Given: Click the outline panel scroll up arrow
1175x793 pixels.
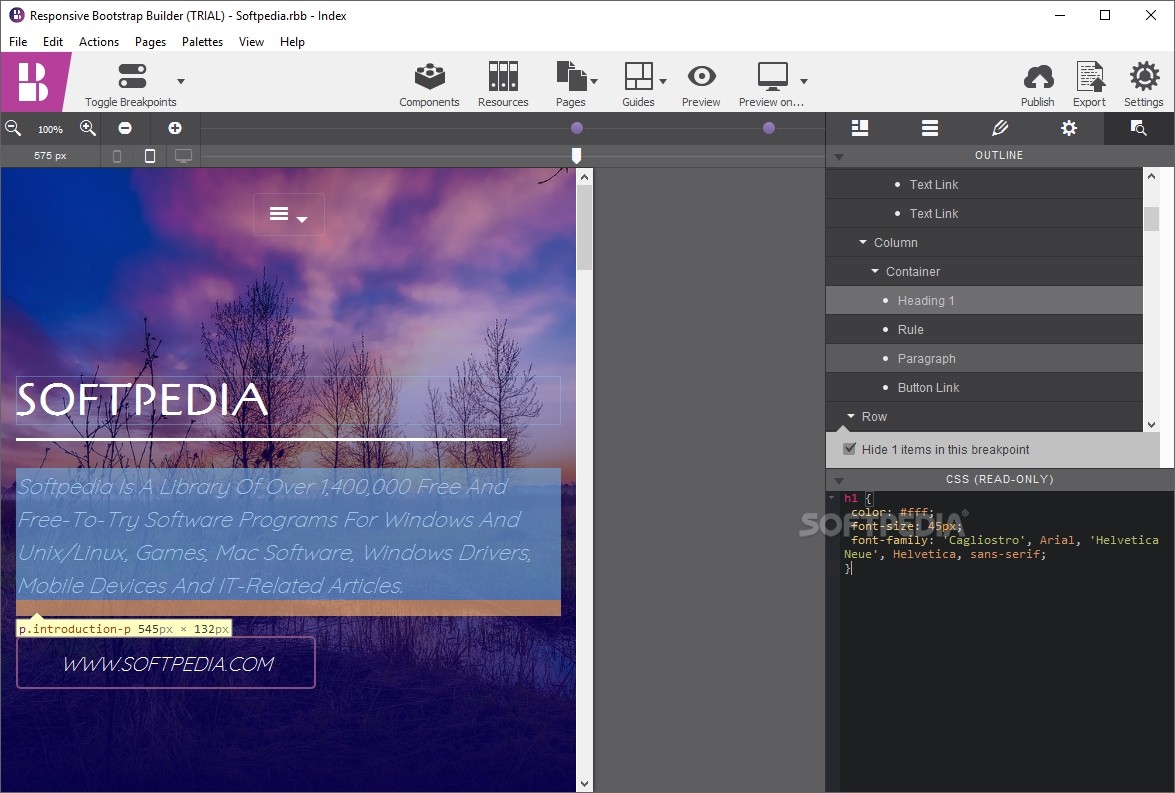Looking at the screenshot, I should pyautogui.click(x=1152, y=176).
